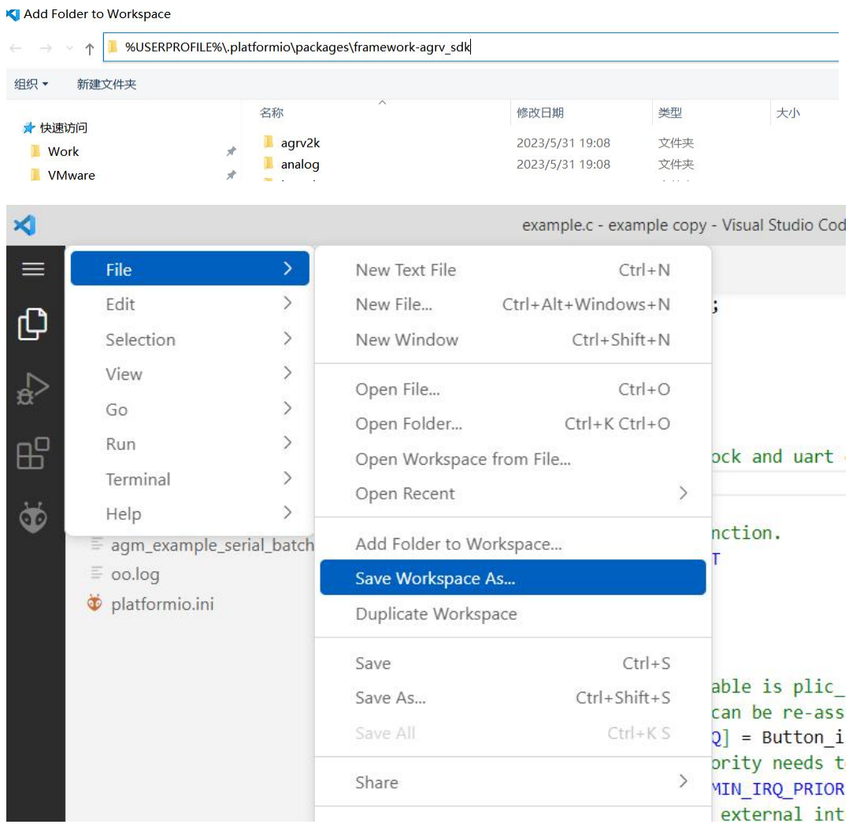The image size is (860, 828).
Task: Open the PlatformIO alien head icon
Action: (x=33, y=517)
